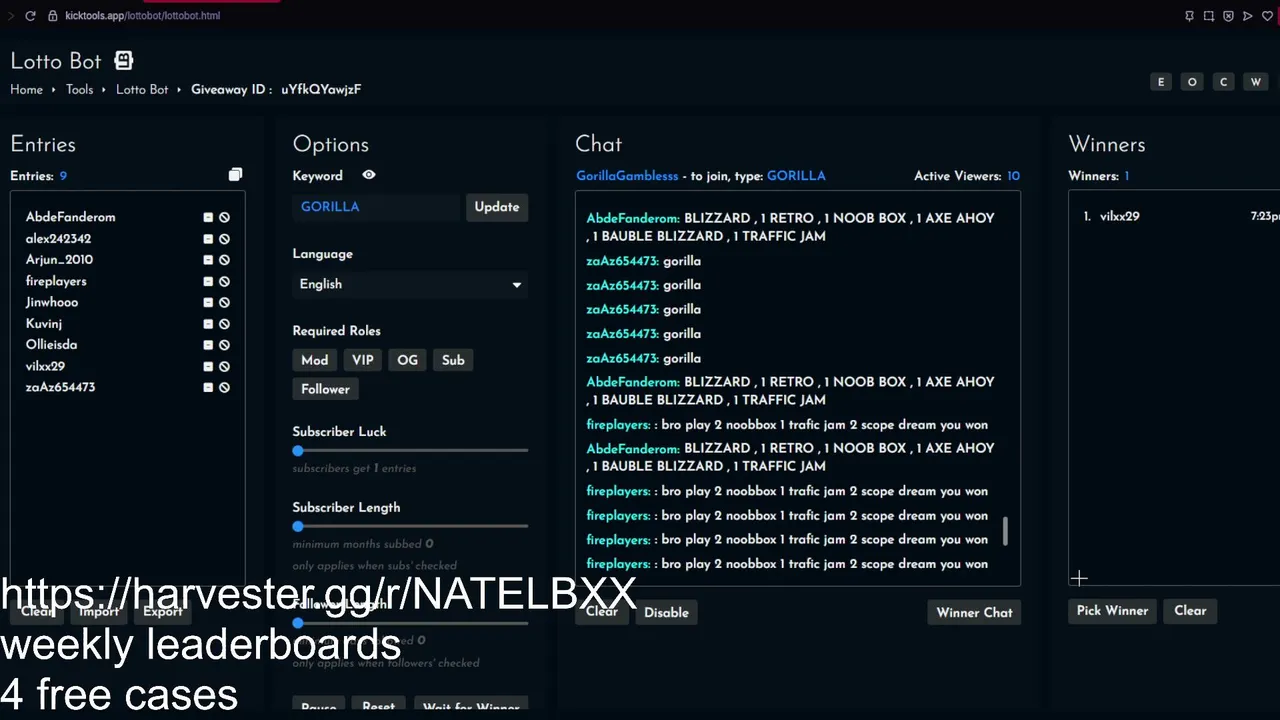The image size is (1280, 720).
Task: Toggle the C panel button
Action: [1223, 82]
